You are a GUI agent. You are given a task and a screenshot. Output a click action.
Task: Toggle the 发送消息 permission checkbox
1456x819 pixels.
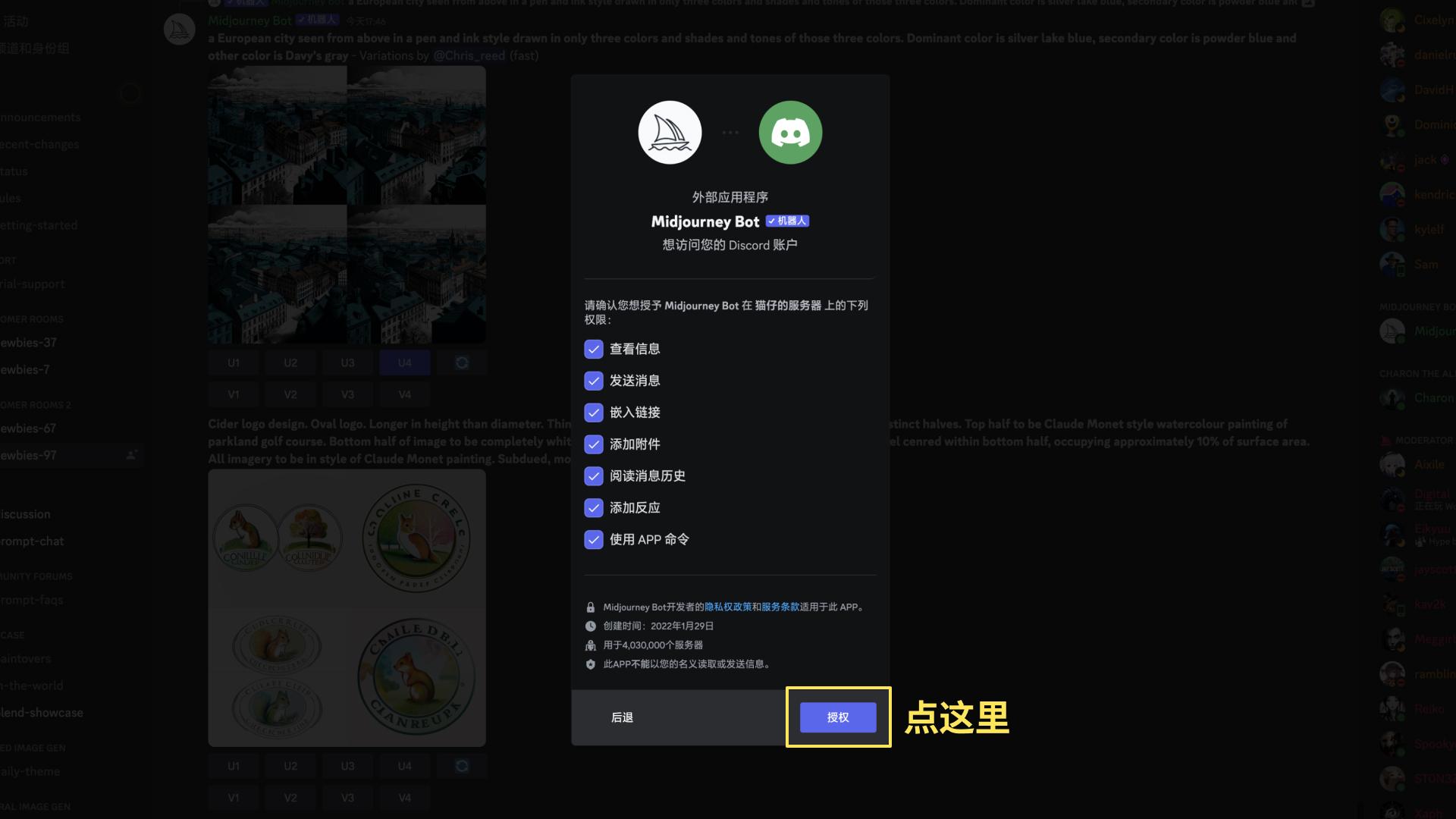tap(594, 381)
